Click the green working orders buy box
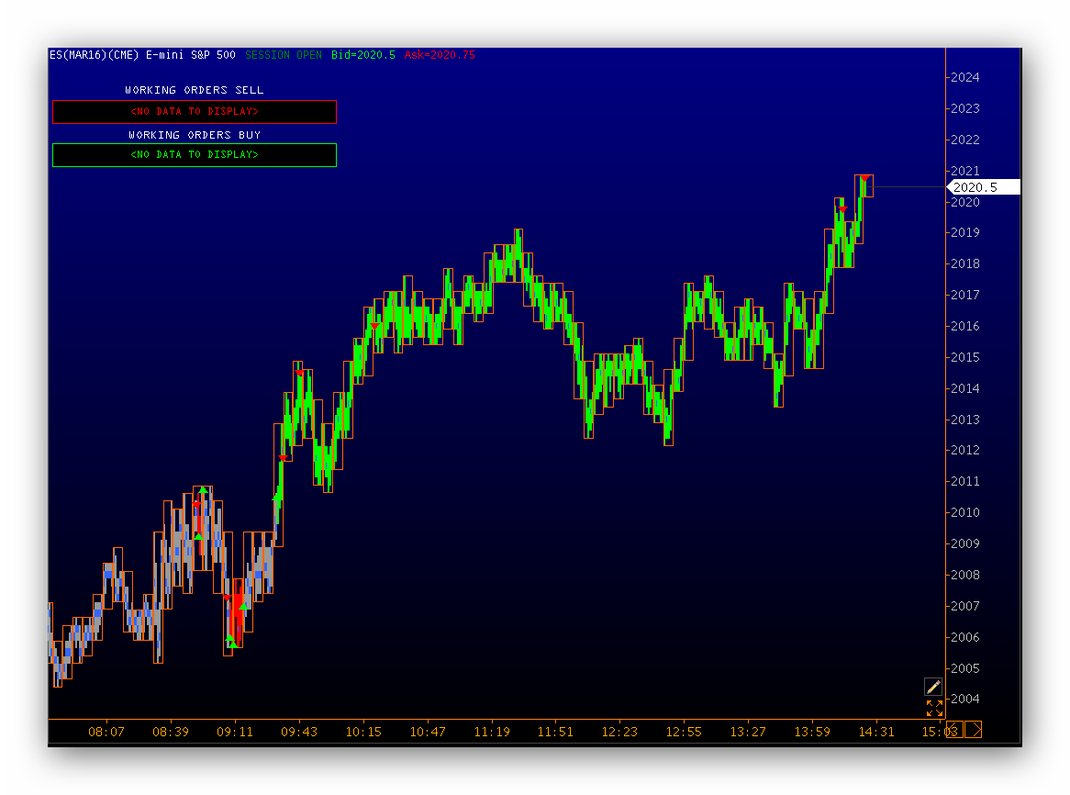Image resolution: width=1070 pixels, height=795 pixels. pyautogui.click(x=194, y=155)
